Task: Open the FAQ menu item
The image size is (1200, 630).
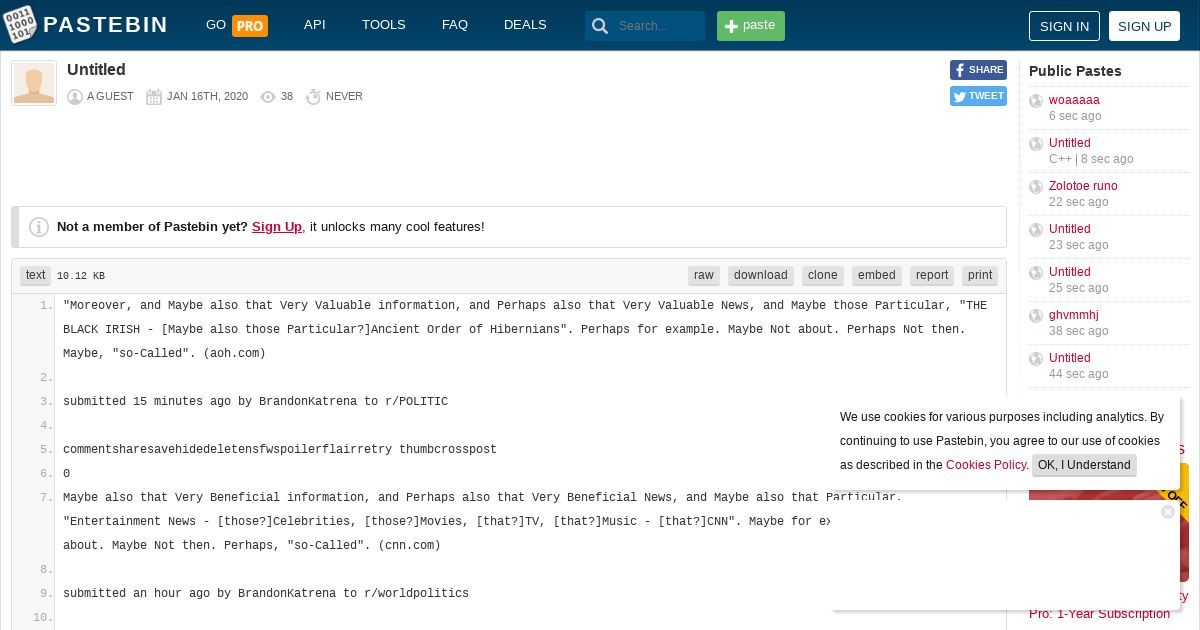Action: coord(455,25)
